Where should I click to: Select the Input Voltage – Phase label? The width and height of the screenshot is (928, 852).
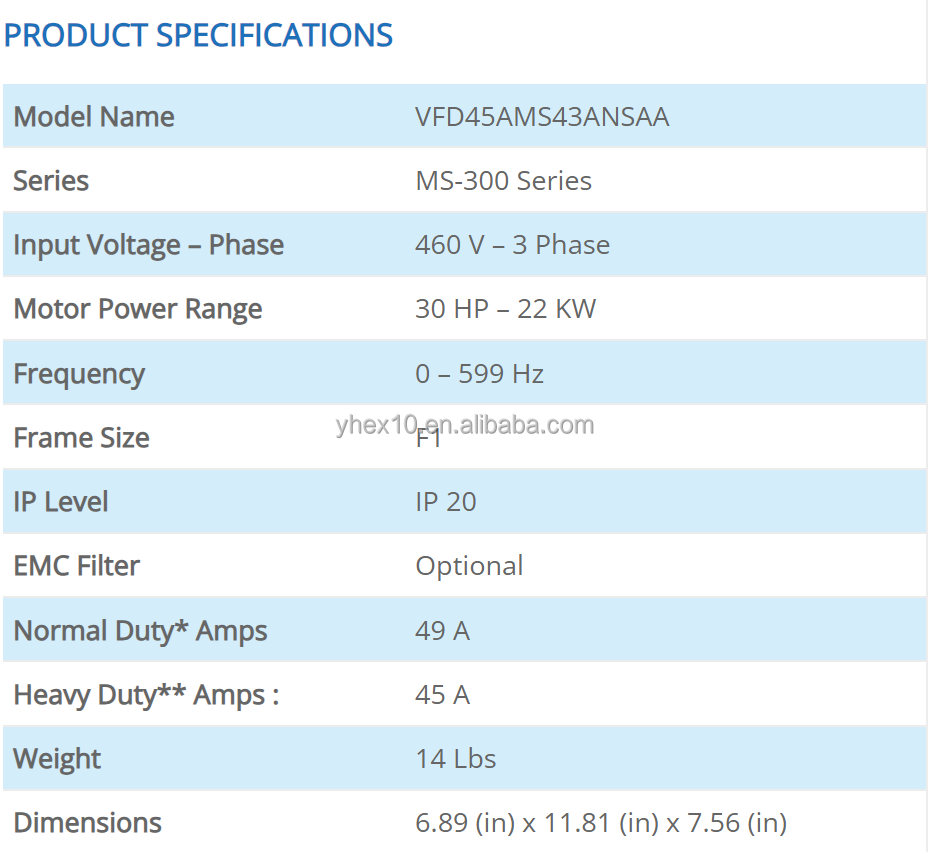pos(149,245)
